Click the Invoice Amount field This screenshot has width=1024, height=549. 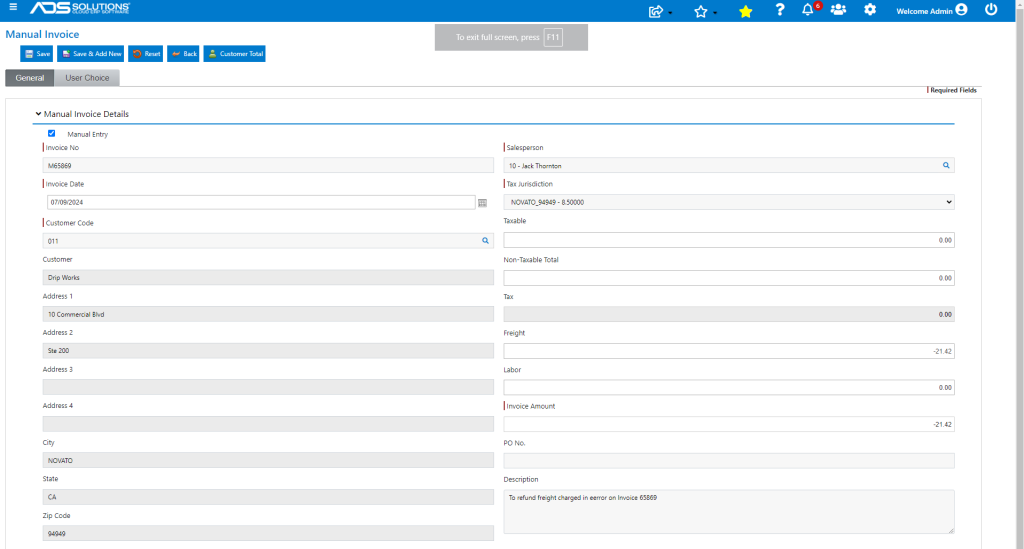tap(729, 424)
